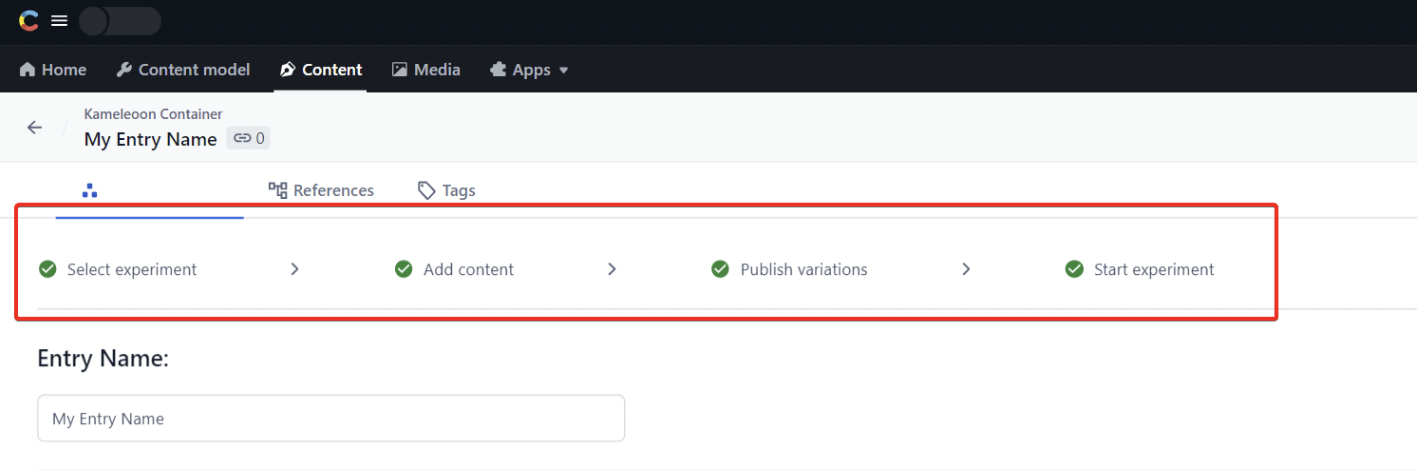The width and height of the screenshot is (1418, 470).
Task: Click green check icon beside Start experiment
Action: point(1075,269)
